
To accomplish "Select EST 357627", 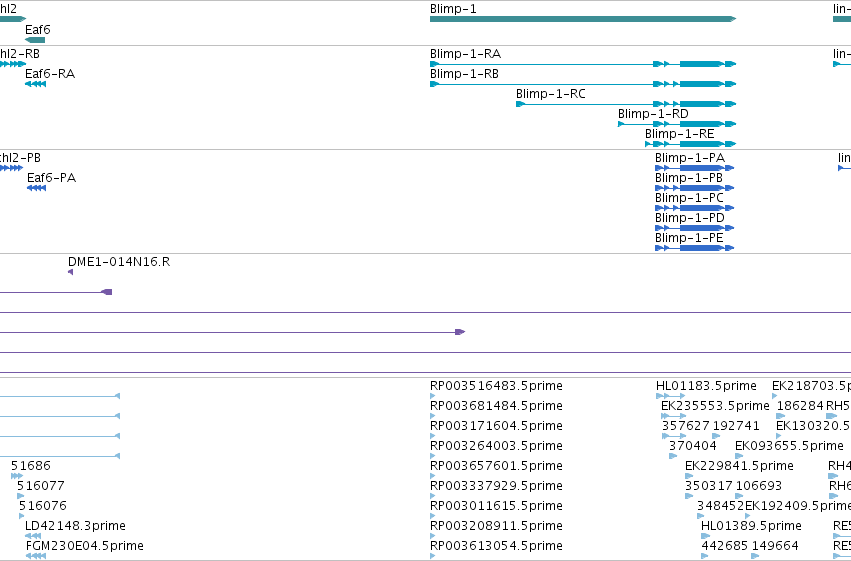I will coord(686,426).
